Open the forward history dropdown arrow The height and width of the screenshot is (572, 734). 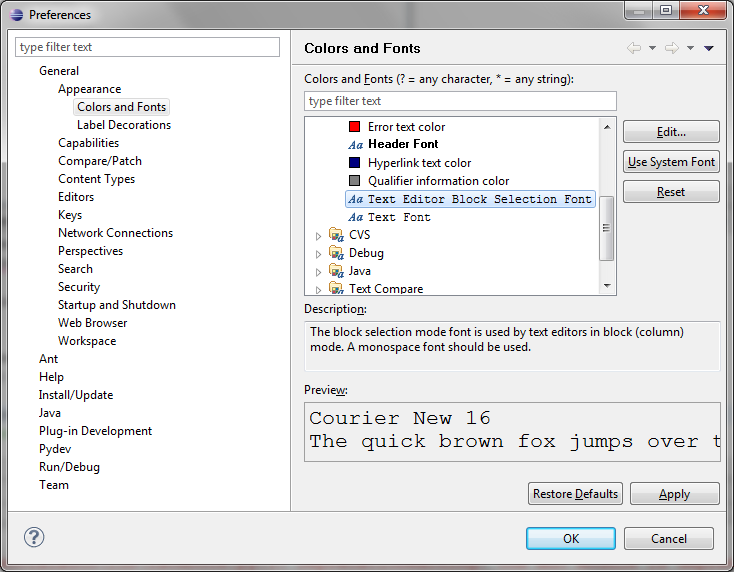pyautogui.click(x=690, y=48)
